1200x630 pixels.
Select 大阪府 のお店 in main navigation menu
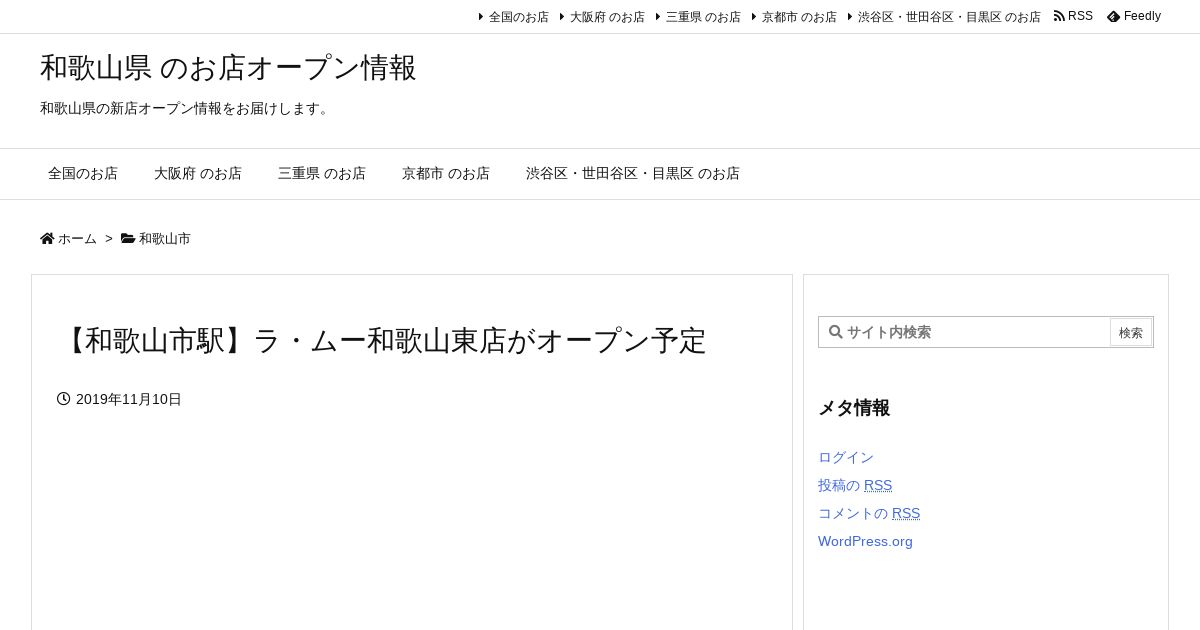click(x=198, y=173)
